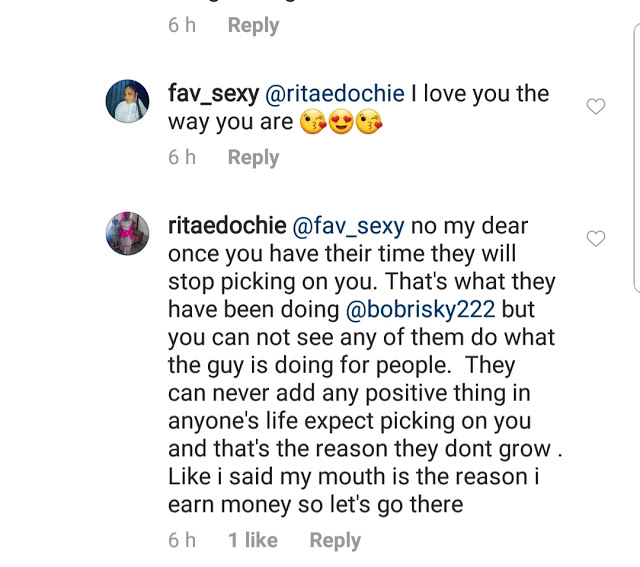Like fav_sexy's comment with the heart icon

pos(596,106)
